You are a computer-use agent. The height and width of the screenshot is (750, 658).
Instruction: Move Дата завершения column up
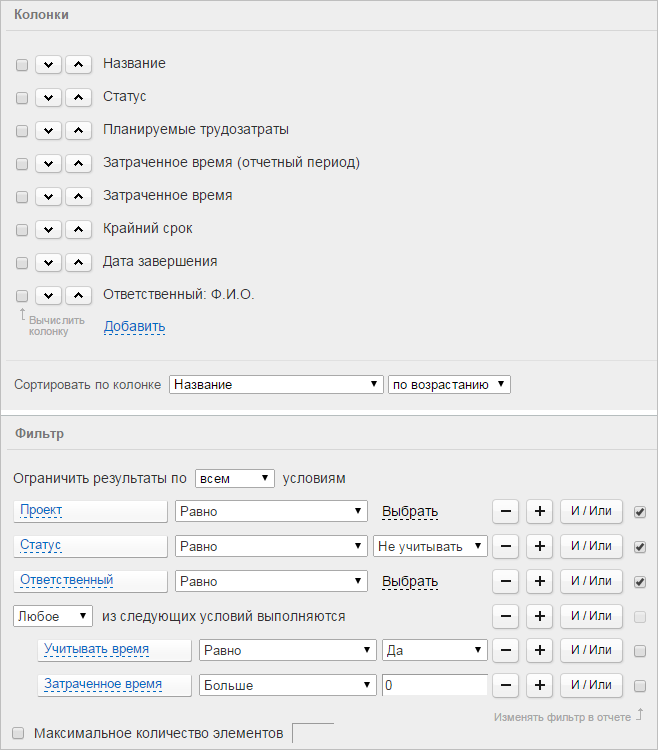[x=78, y=263]
